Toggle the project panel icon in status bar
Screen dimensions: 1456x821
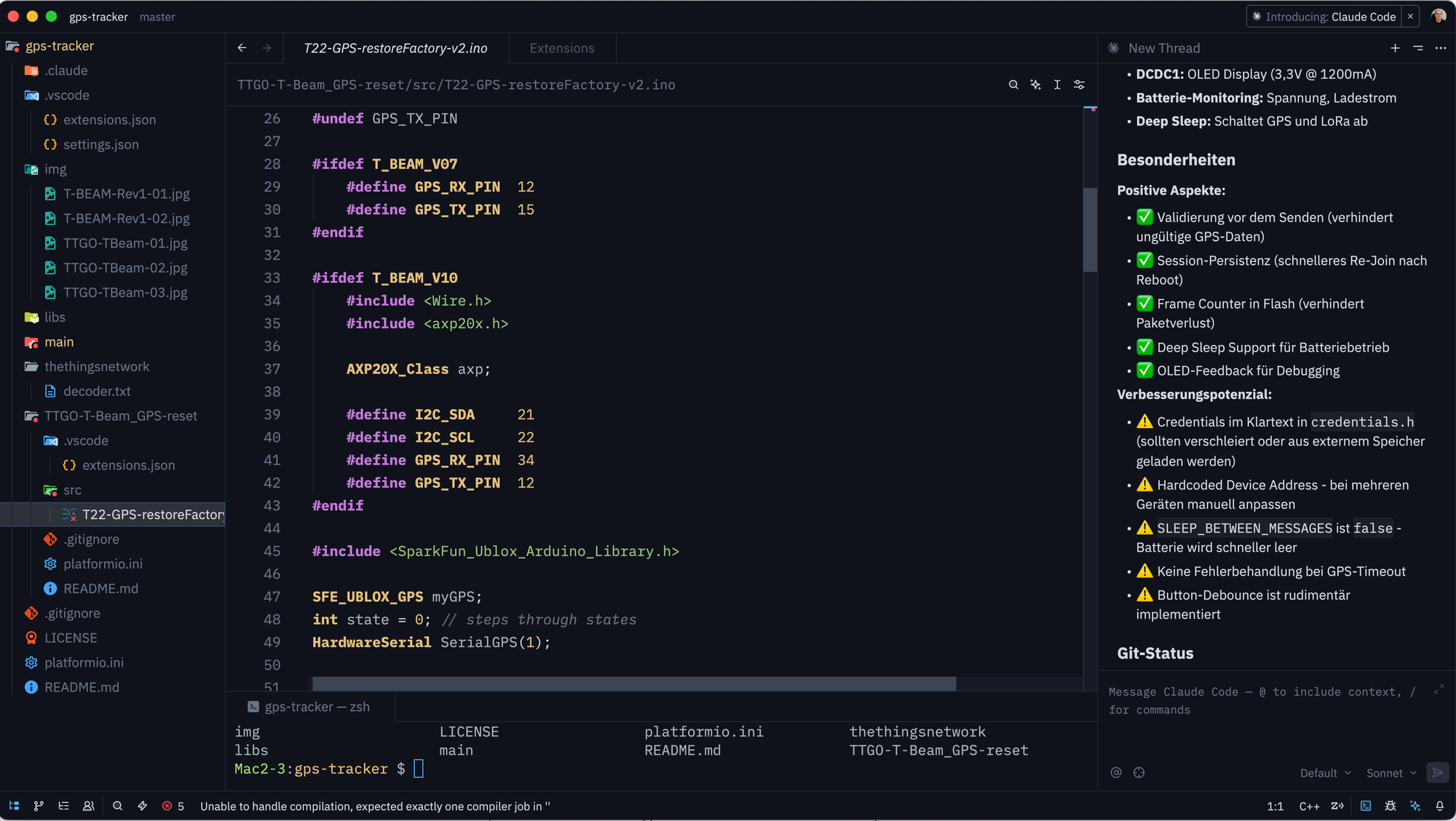pos(14,806)
